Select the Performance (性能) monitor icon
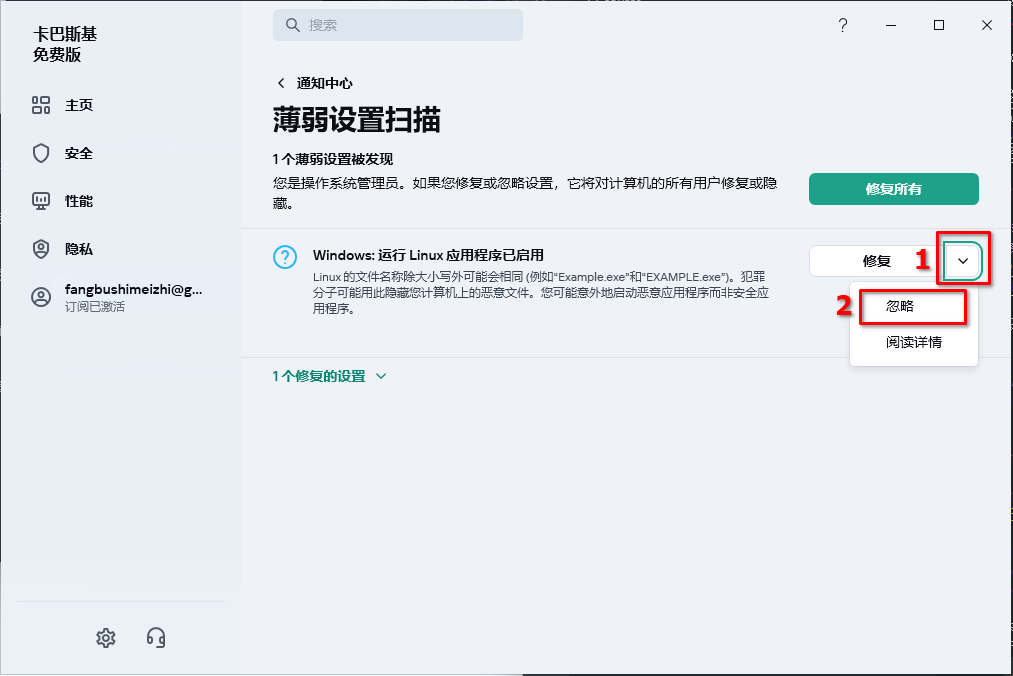Screen dimensions: 1013x676 pyautogui.click(x=41, y=201)
